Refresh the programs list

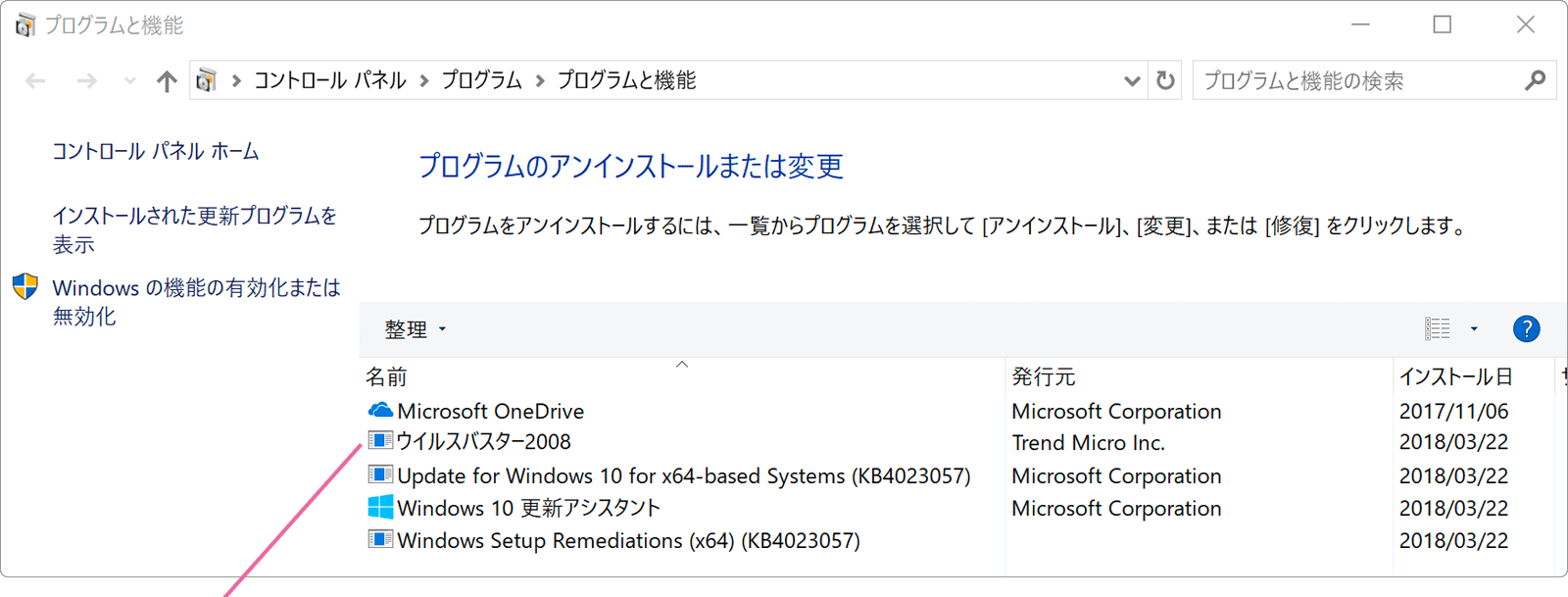[1165, 80]
